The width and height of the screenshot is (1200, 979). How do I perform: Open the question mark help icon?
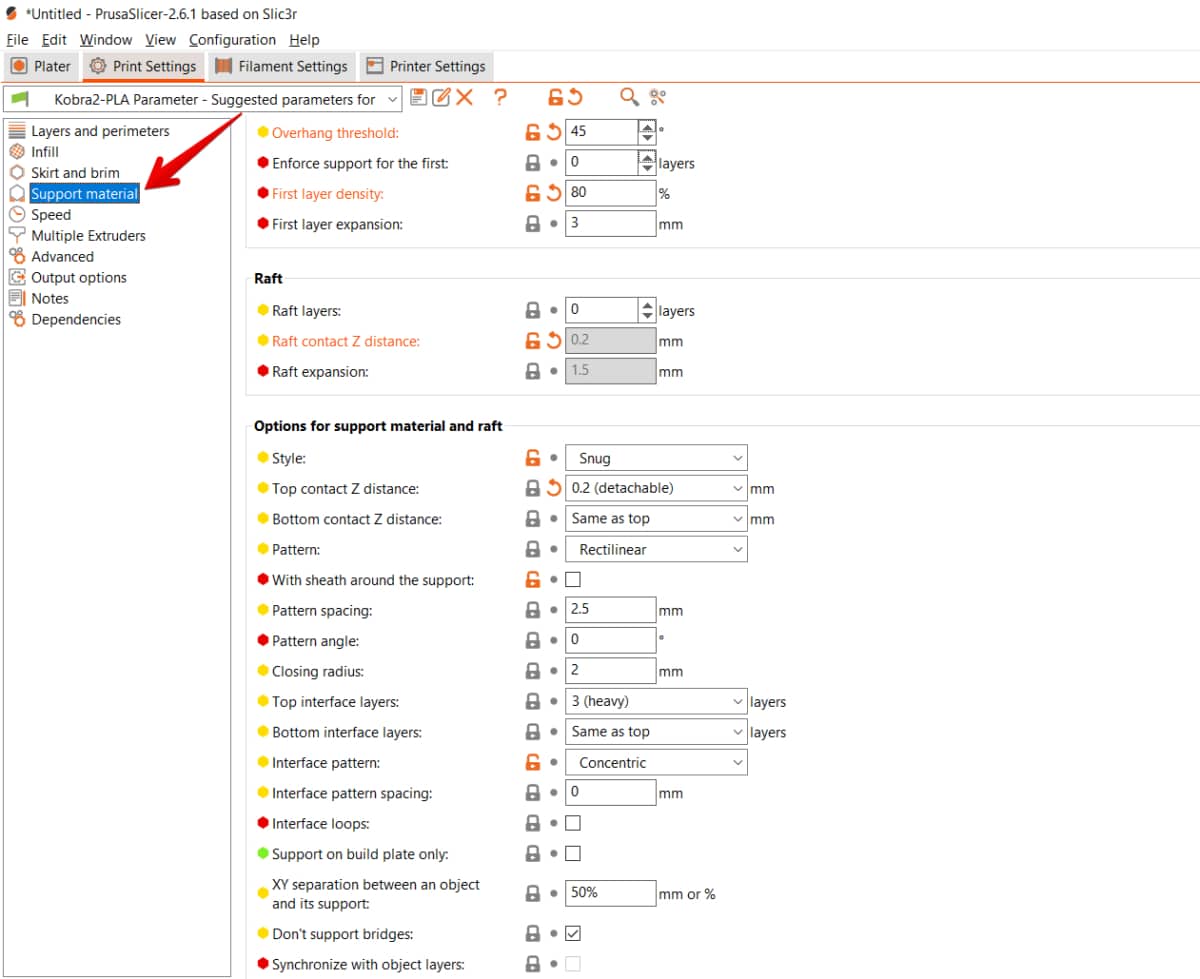(x=500, y=97)
